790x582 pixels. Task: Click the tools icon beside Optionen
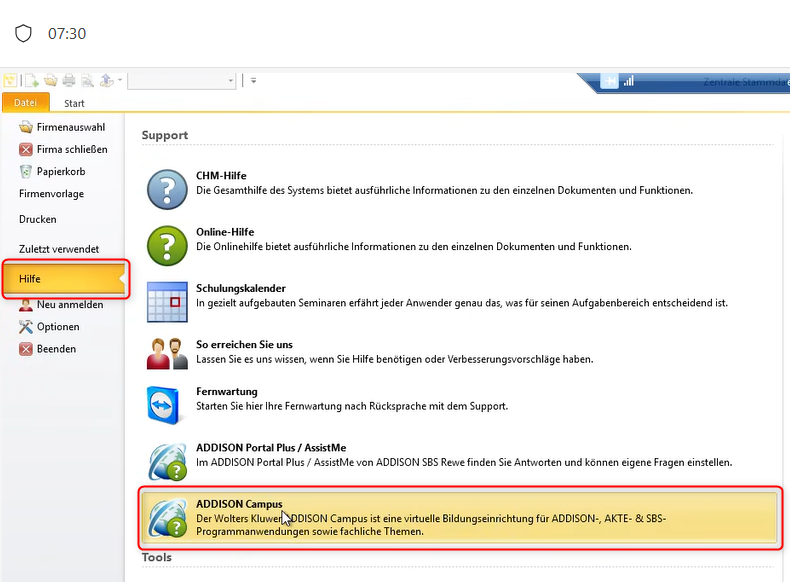[x=26, y=327]
